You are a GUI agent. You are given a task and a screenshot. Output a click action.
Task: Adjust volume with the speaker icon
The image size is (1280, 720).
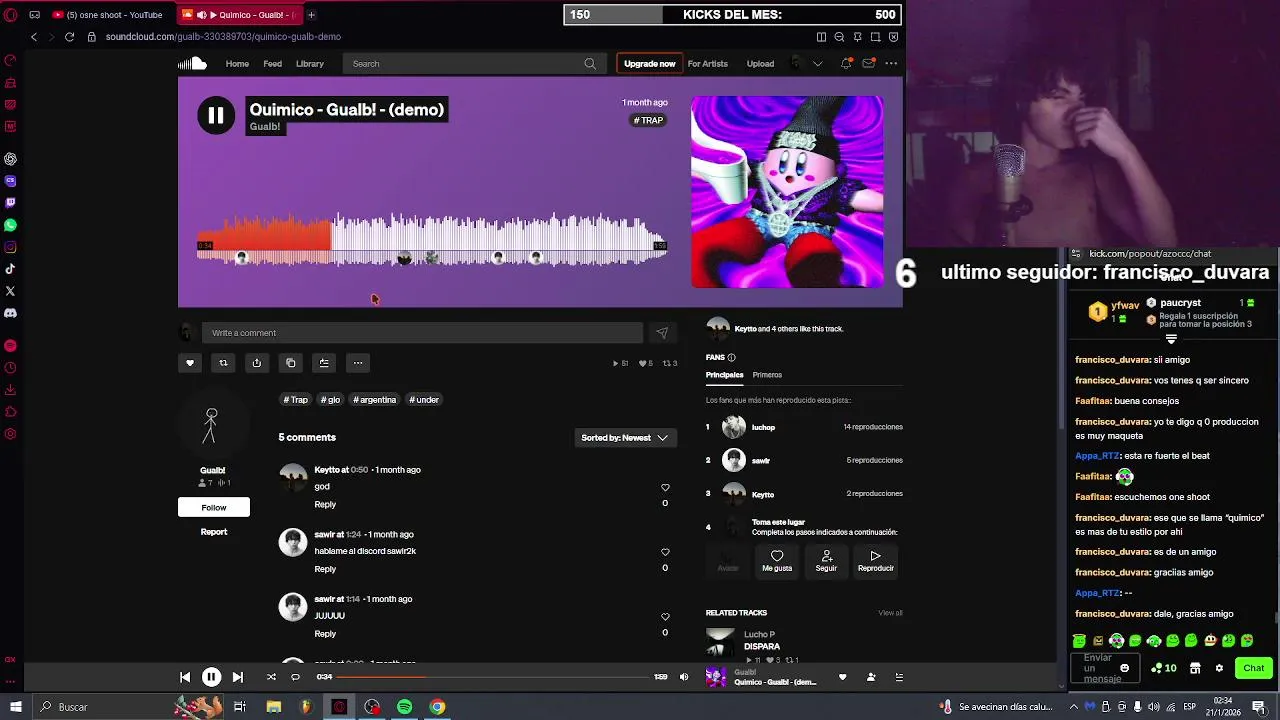(684, 677)
